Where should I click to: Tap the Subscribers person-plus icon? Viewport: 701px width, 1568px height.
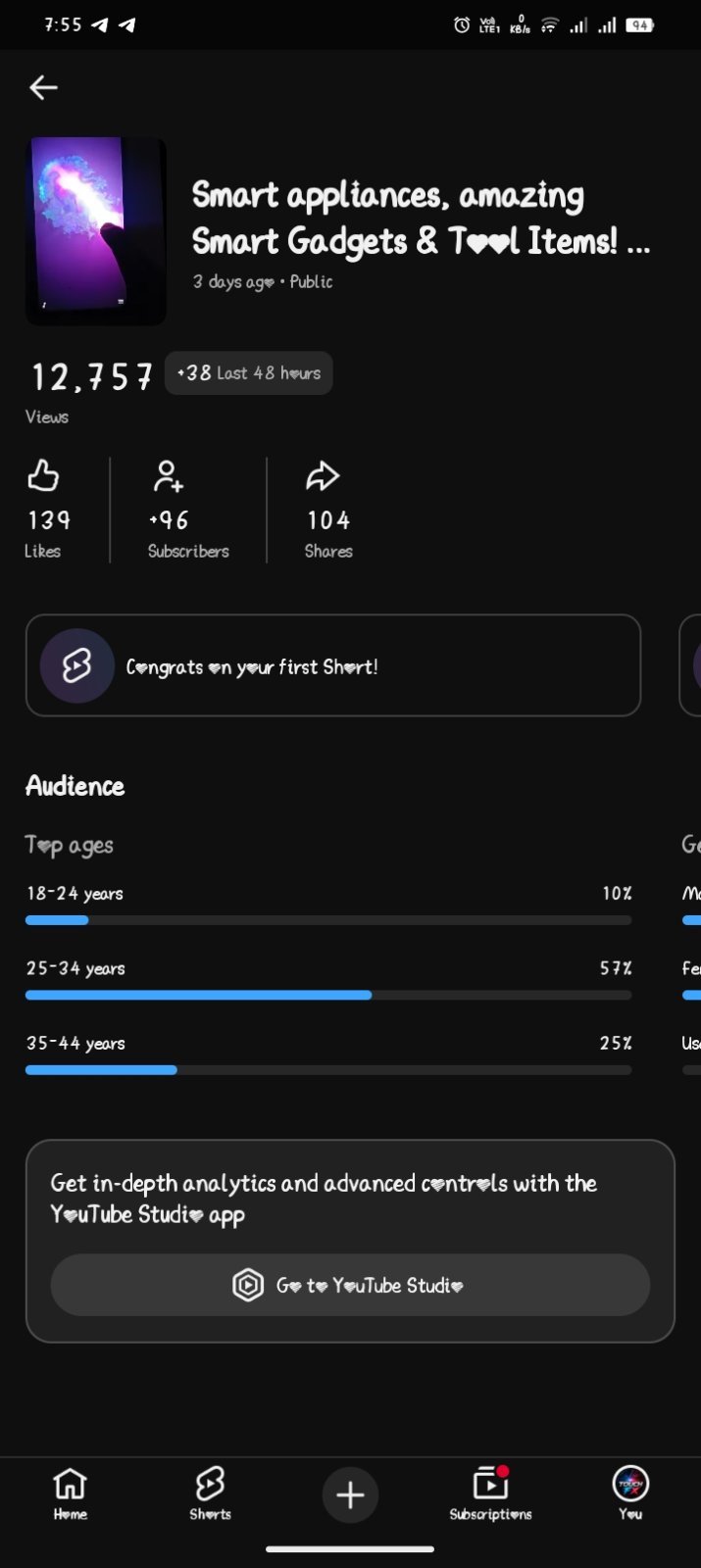coord(169,476)
